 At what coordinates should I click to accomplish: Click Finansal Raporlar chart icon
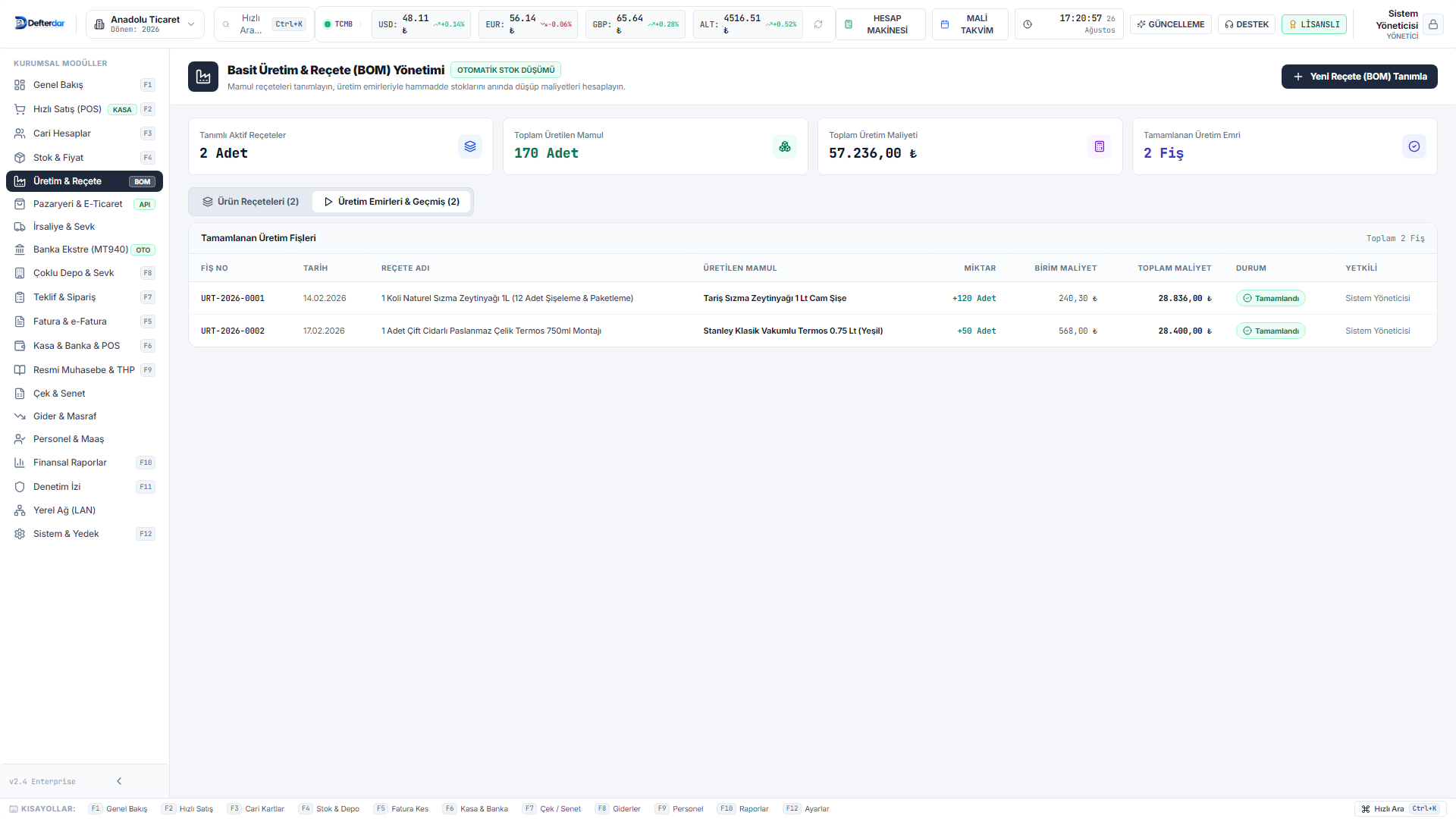(x=20, y=463)
